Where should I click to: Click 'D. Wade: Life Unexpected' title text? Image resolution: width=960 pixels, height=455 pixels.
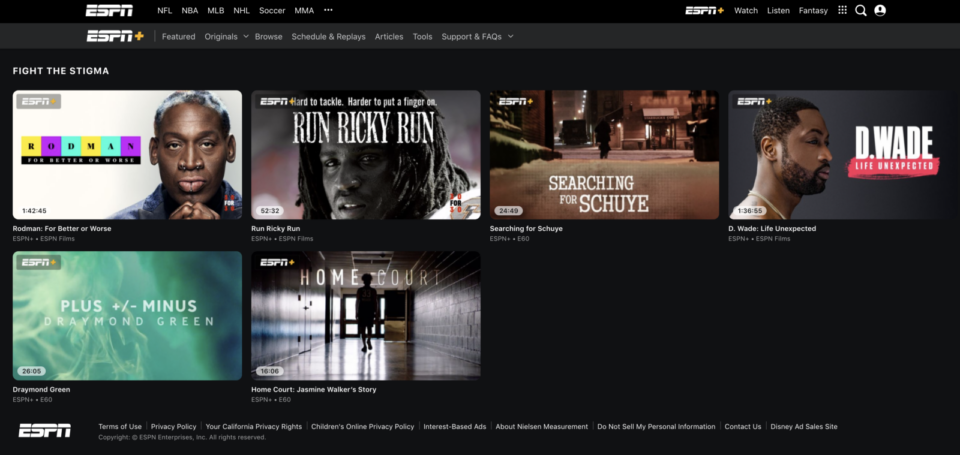pyautogui.click(x=772, y=228)
